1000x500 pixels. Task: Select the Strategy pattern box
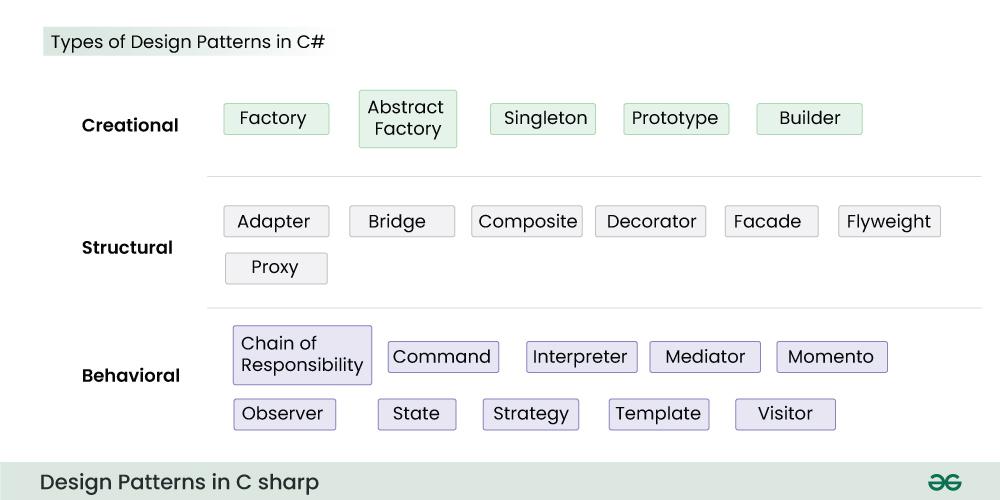pyautogui.click(x=531, y=414)
